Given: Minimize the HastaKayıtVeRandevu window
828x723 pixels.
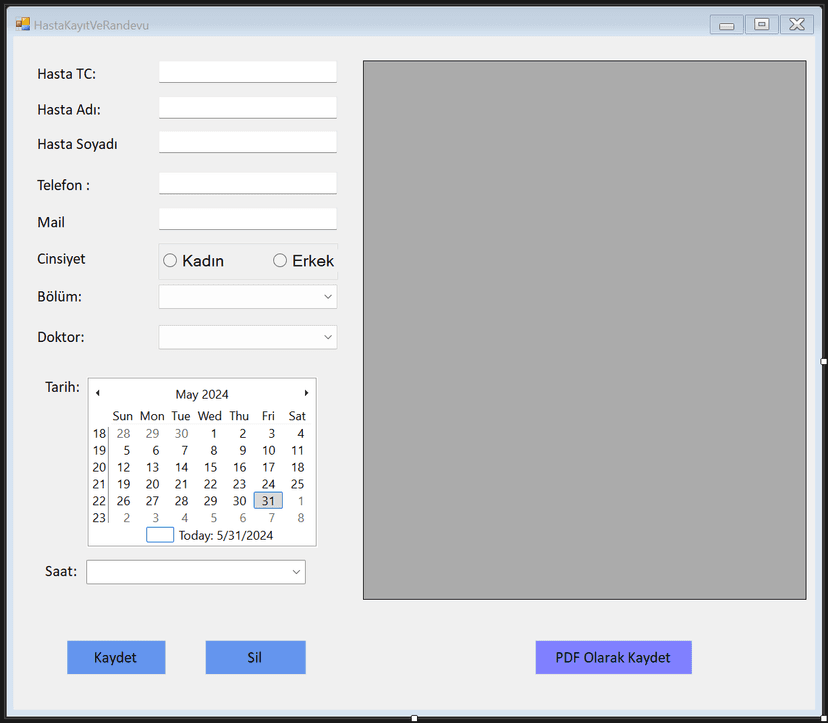Looking at the screenshot, I should coord(727,25).
